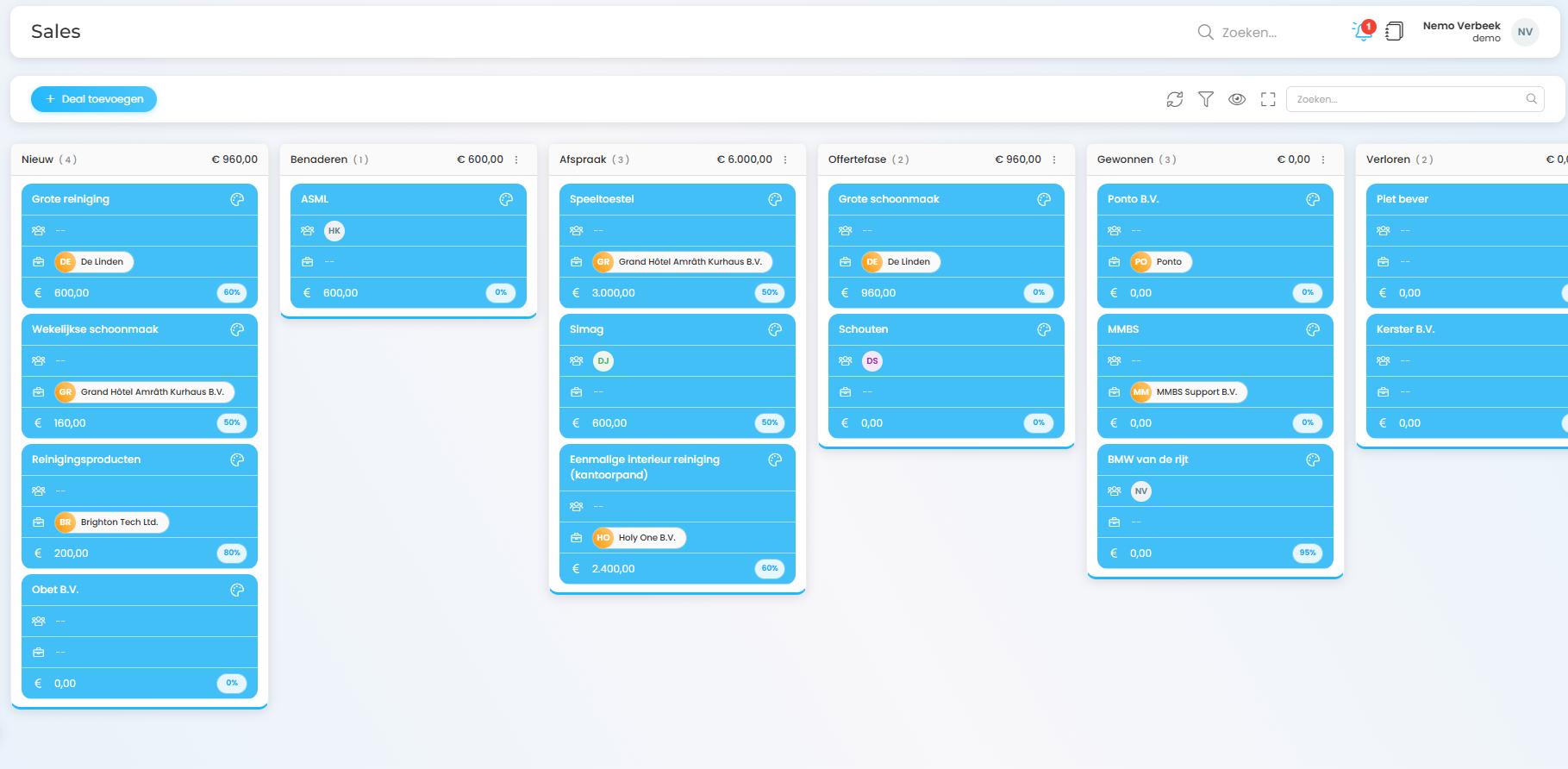Click palette icon on the Simag card
Viewport: 1568px width, 769px height.
pyautogui.click(x=775, y=329)
